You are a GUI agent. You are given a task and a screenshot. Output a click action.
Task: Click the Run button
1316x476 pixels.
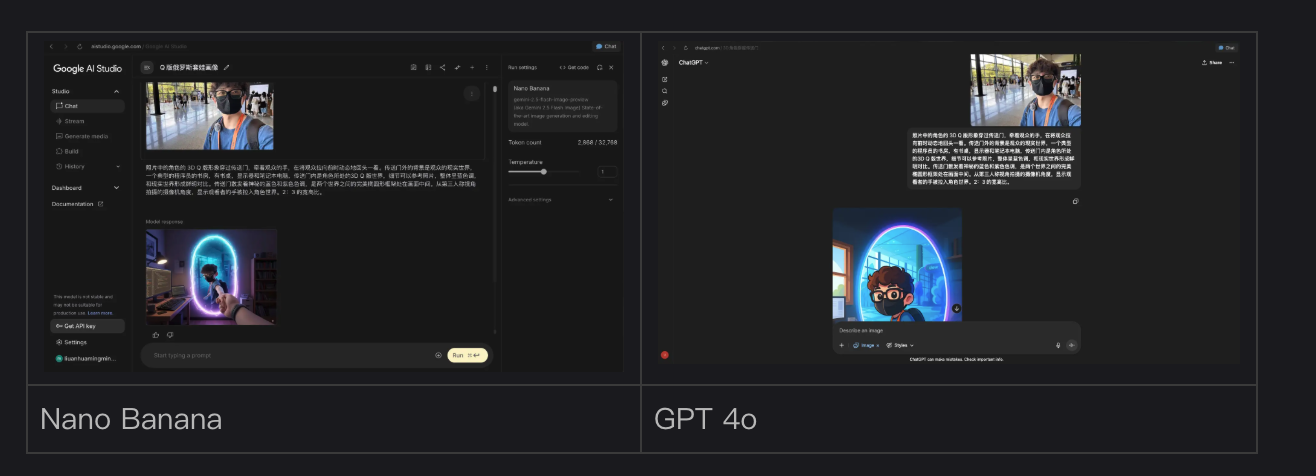[x=467, y=355]
